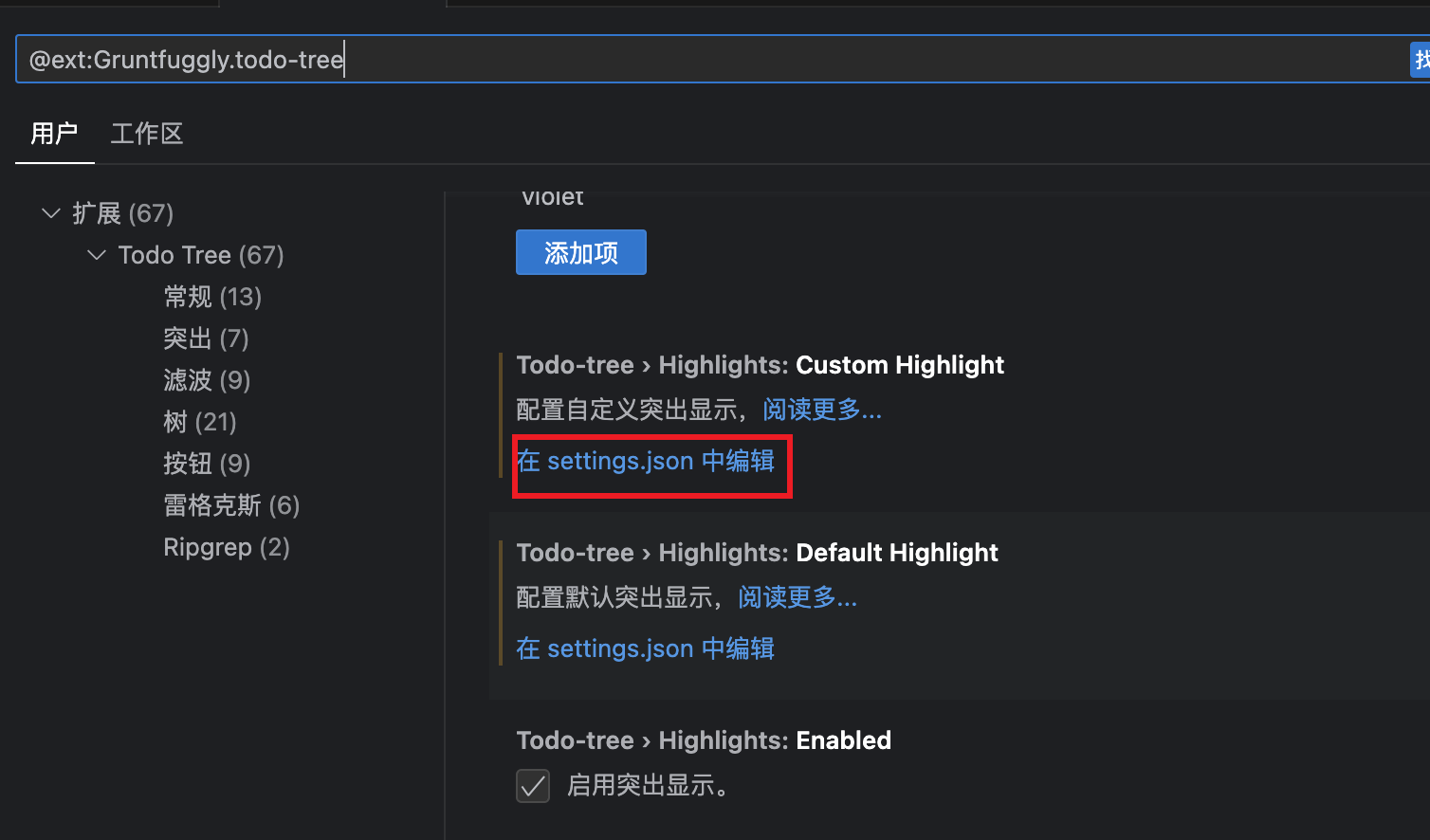This screenshot has height=840, width=1430.
Task: Uncheck the 启用突出显示 checkbox
Action: [x=532, y=785]
